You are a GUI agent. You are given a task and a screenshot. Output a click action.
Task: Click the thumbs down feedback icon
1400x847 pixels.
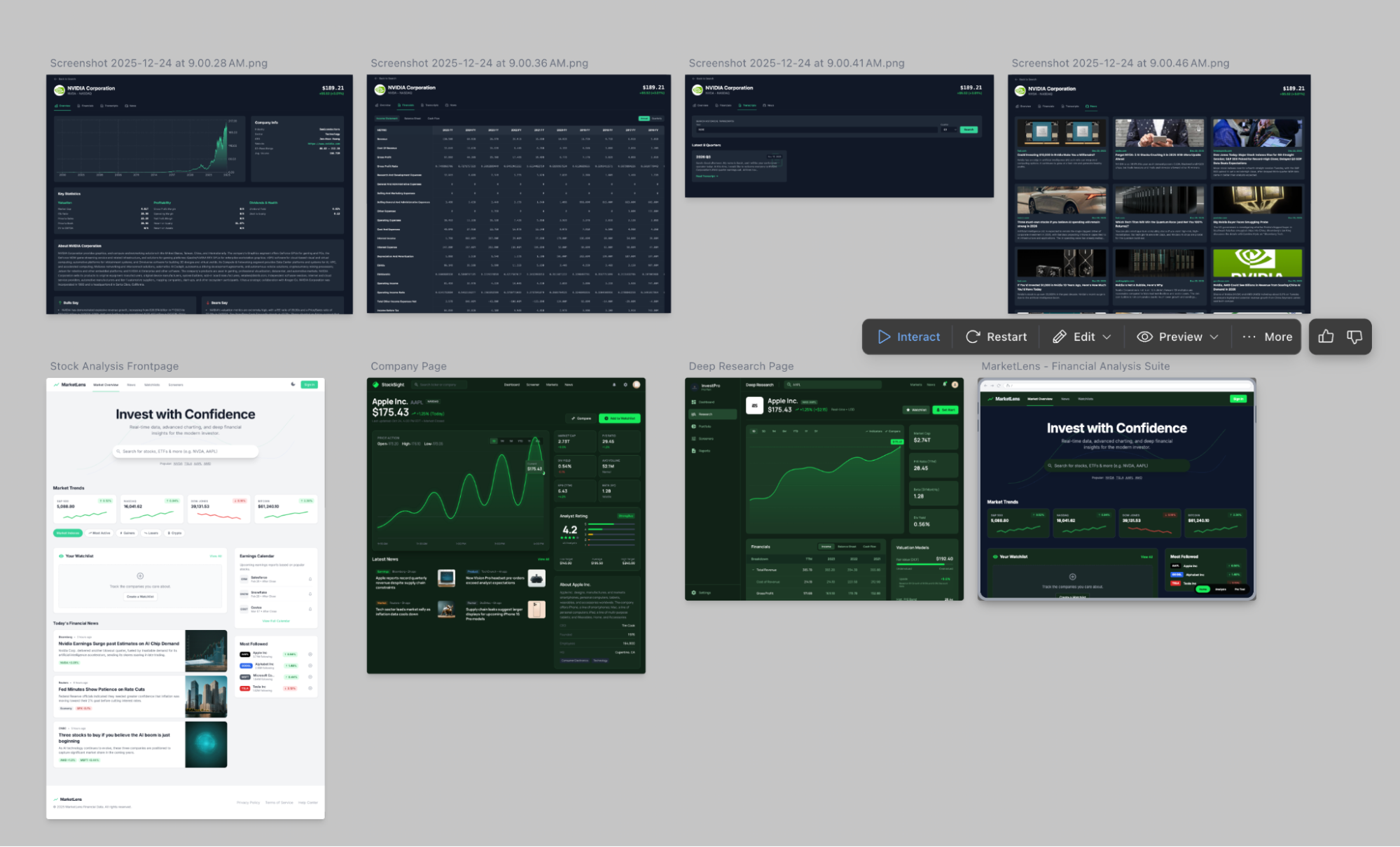pyautogui.click(x=1354, y=337)
